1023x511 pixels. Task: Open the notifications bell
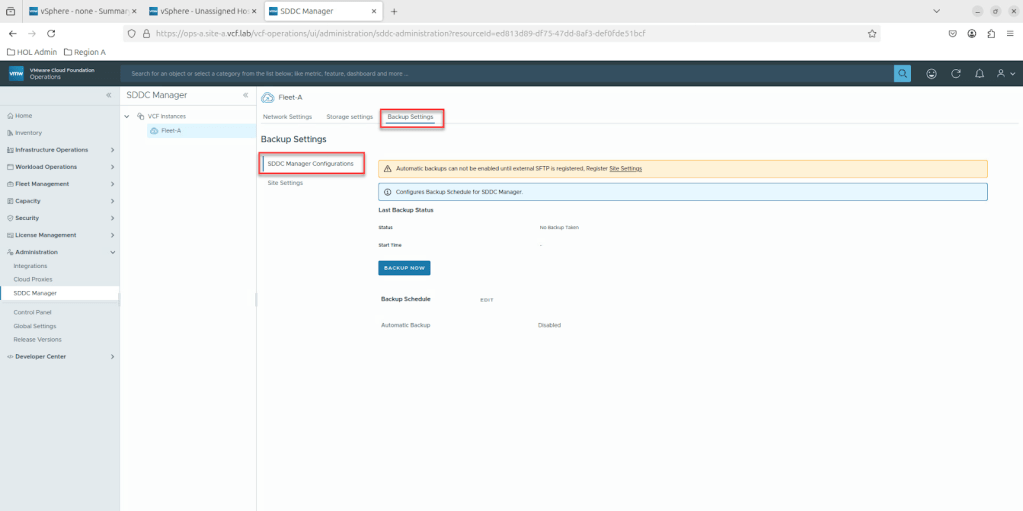[979, 74]
